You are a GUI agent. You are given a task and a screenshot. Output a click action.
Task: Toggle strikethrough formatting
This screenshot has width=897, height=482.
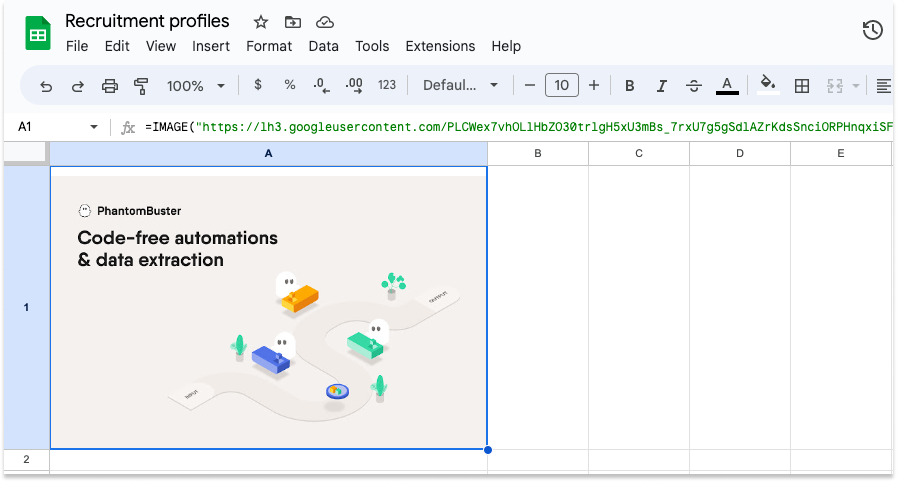(x=694, y=86)
